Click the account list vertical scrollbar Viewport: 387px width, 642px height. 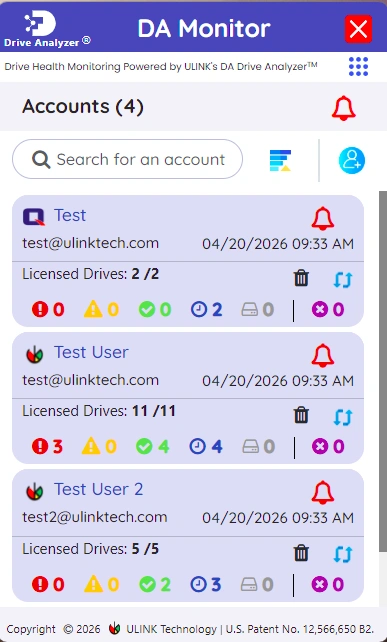click(382, 371)
